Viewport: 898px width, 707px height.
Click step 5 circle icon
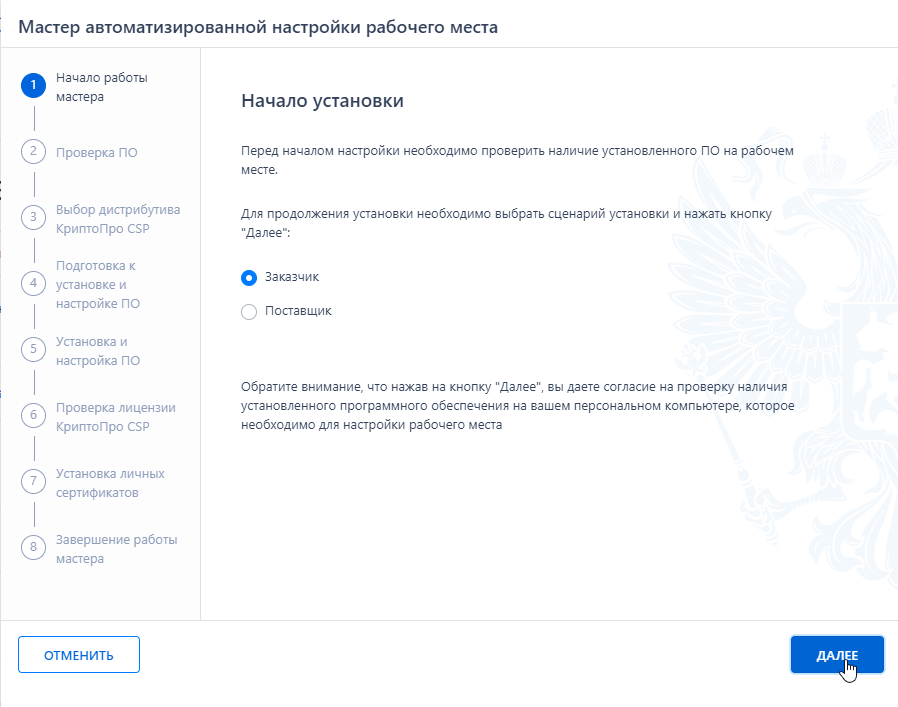click(34, 349)
